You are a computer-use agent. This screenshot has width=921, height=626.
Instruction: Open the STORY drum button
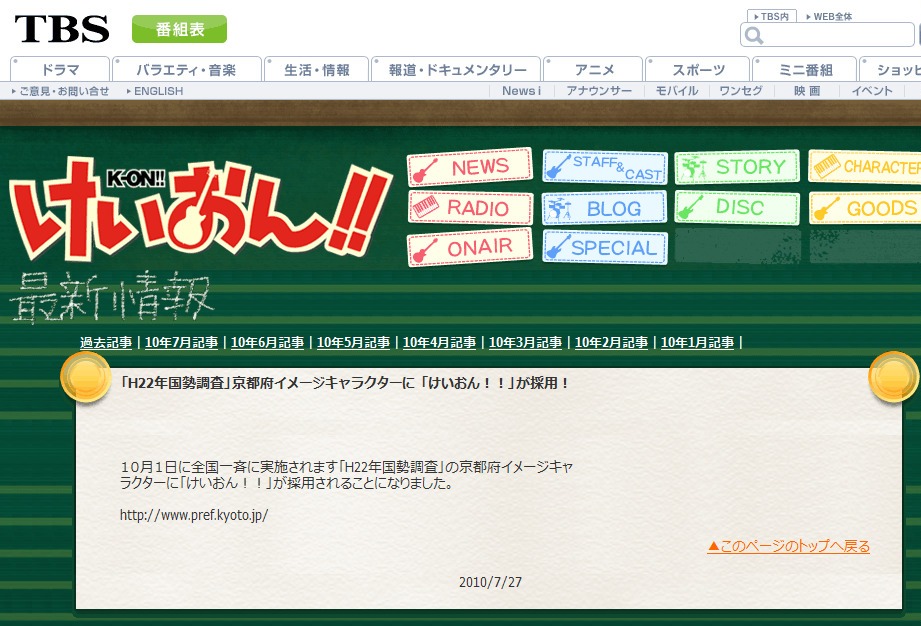[x=737, y=167]
